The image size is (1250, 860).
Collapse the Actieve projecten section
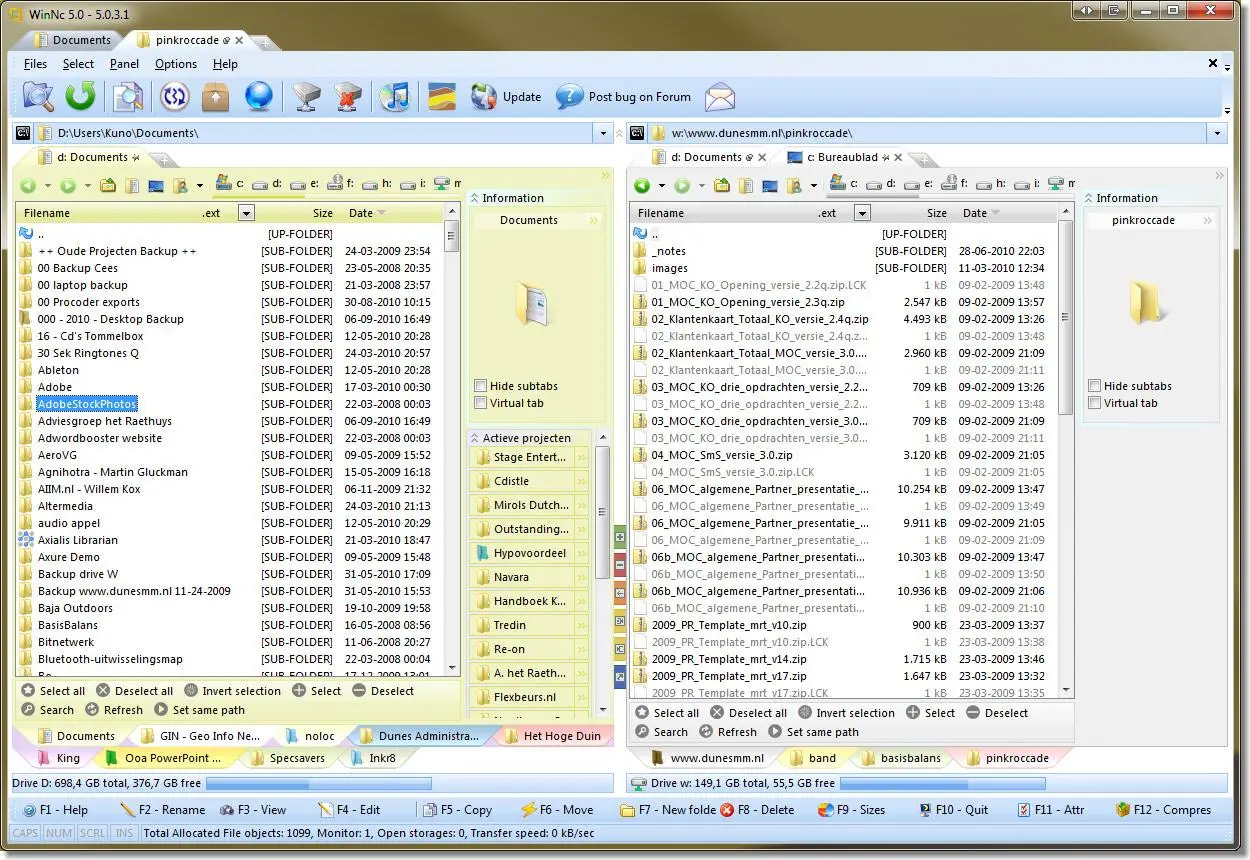coord(475,438)
